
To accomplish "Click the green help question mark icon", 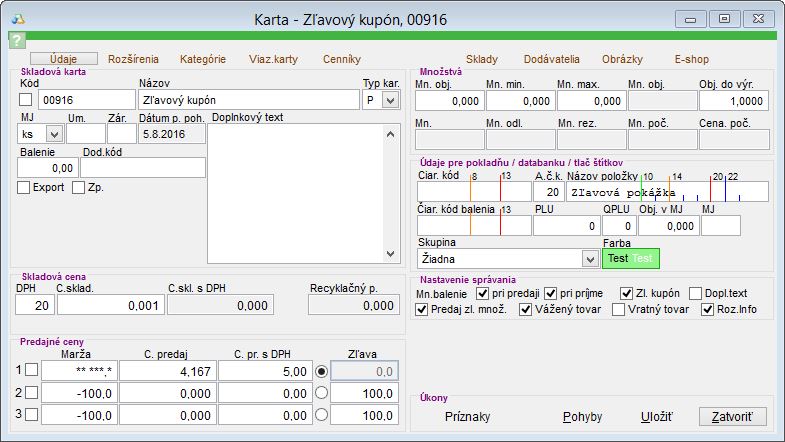I will [16, 41].
